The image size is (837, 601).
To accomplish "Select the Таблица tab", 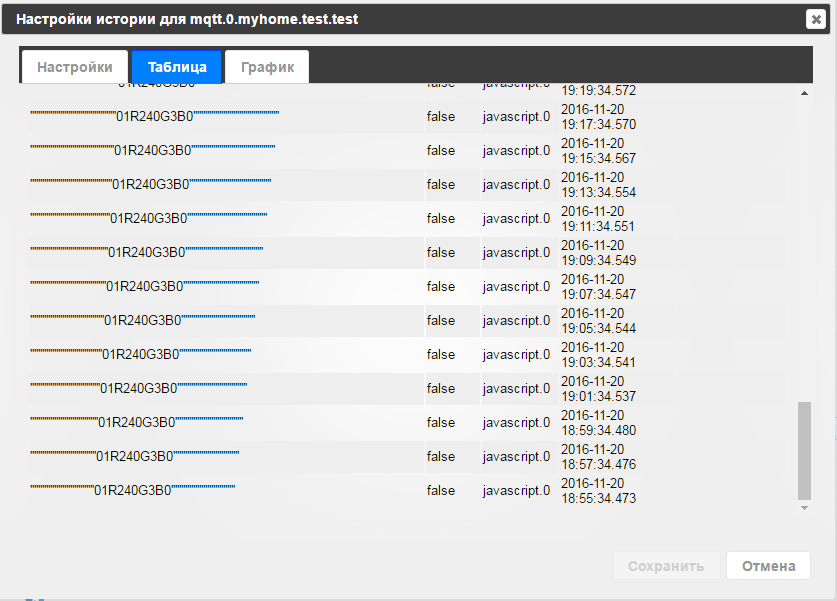I will [x=177, y=67].
